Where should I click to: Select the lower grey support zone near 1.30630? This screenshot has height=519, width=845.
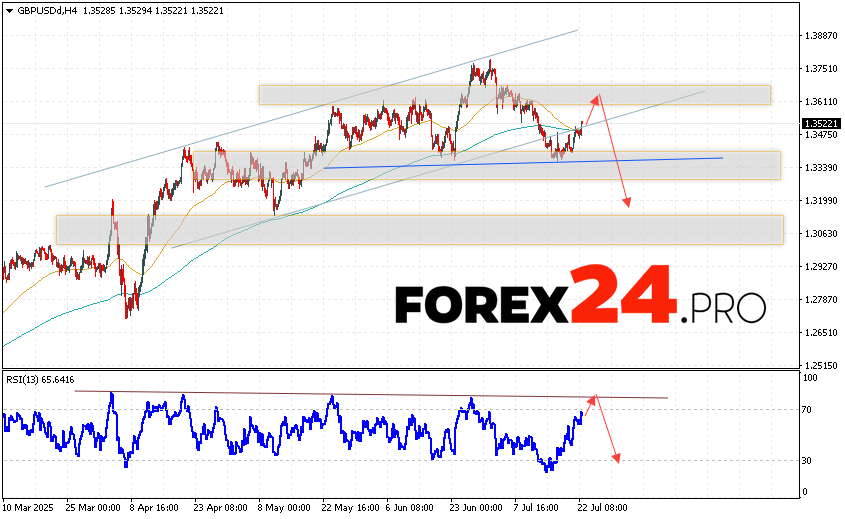click(x=420, y=229)
